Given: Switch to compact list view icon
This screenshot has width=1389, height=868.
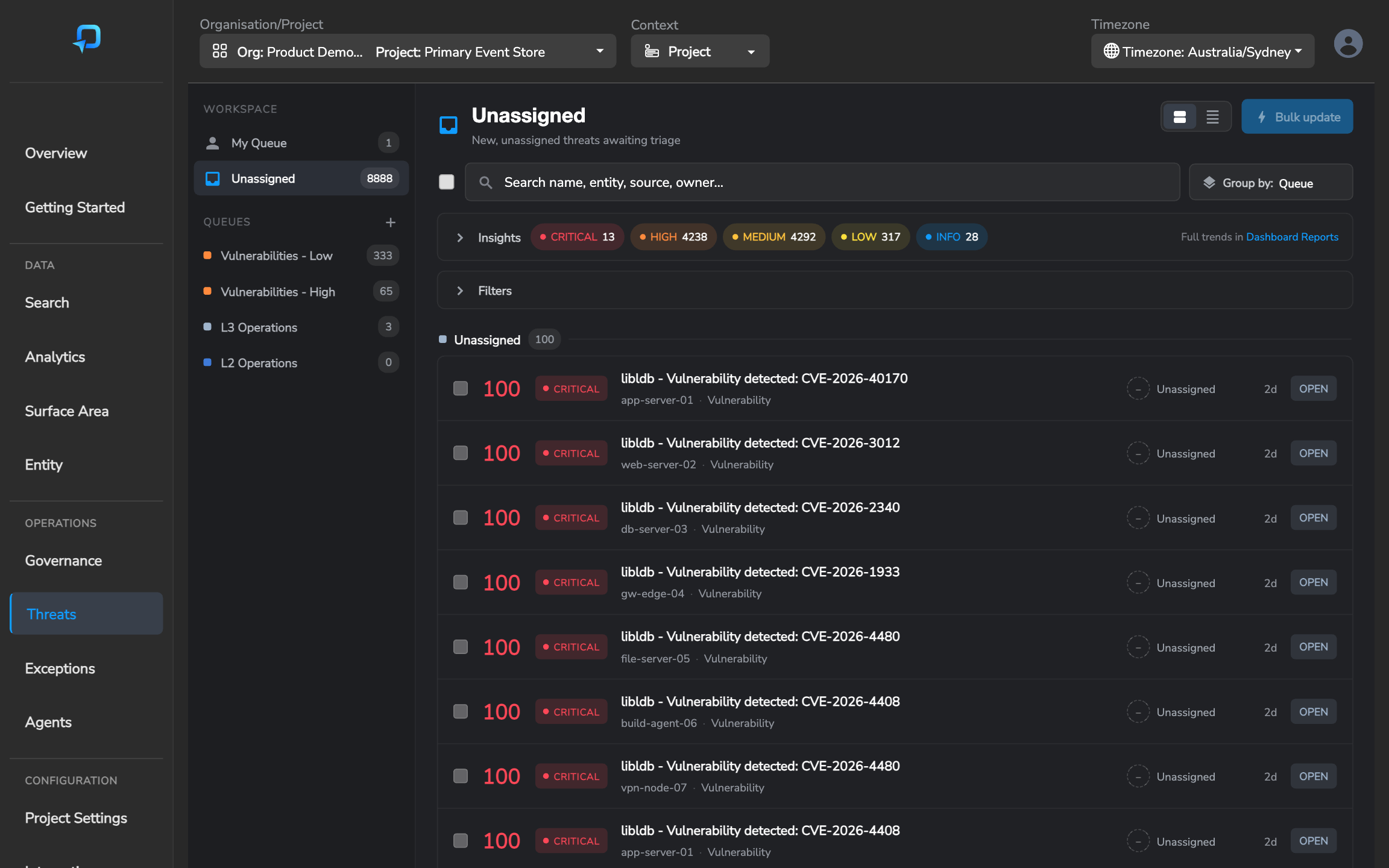Looking at the screenshot, I should pyautogui.click(x=1212, y=117).
